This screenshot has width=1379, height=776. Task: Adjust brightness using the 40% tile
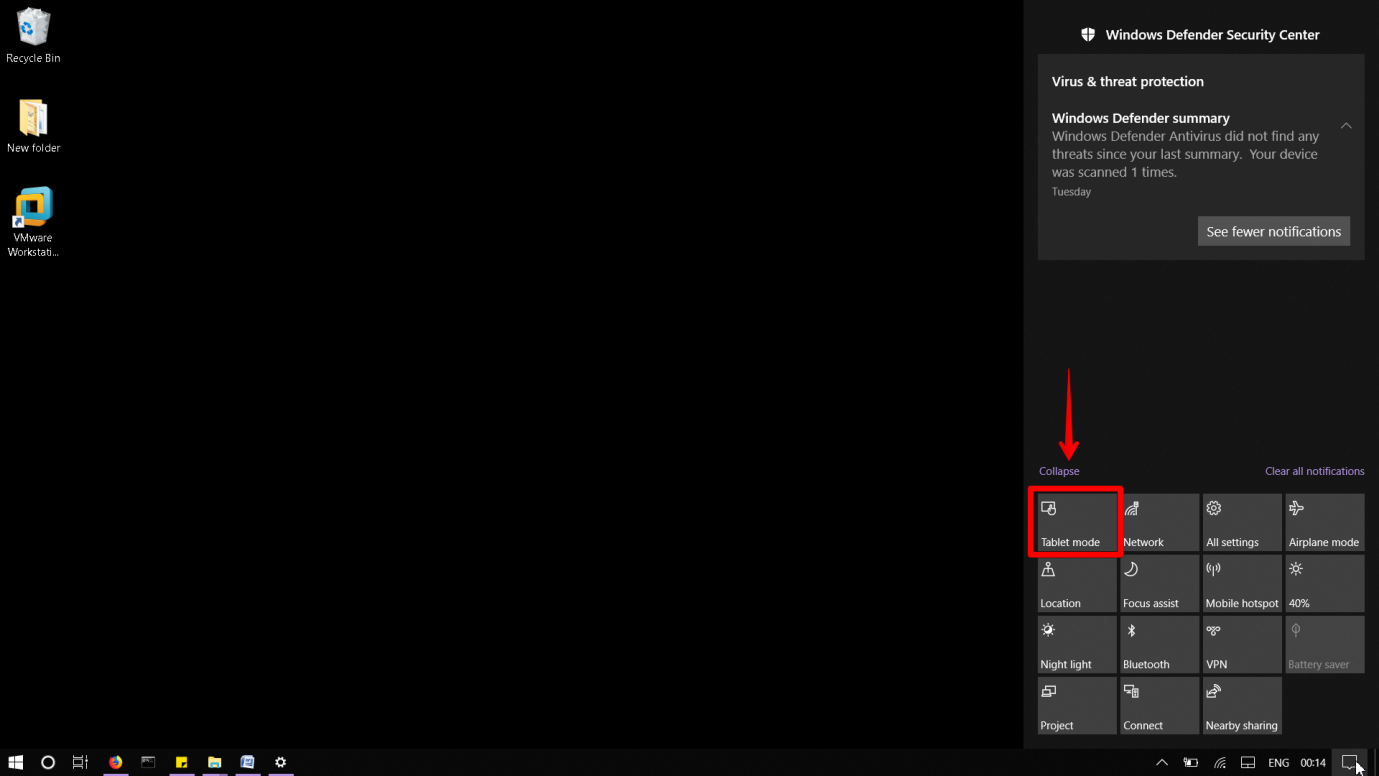(x=1324, y=583)
